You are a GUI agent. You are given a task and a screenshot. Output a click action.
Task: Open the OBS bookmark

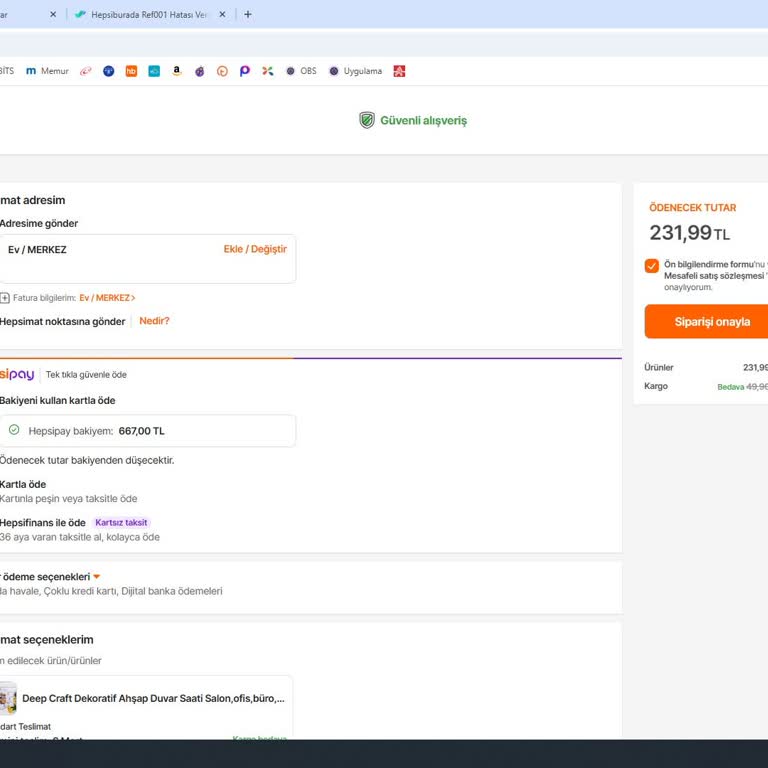pyautogui.click(x=301, y=71)
